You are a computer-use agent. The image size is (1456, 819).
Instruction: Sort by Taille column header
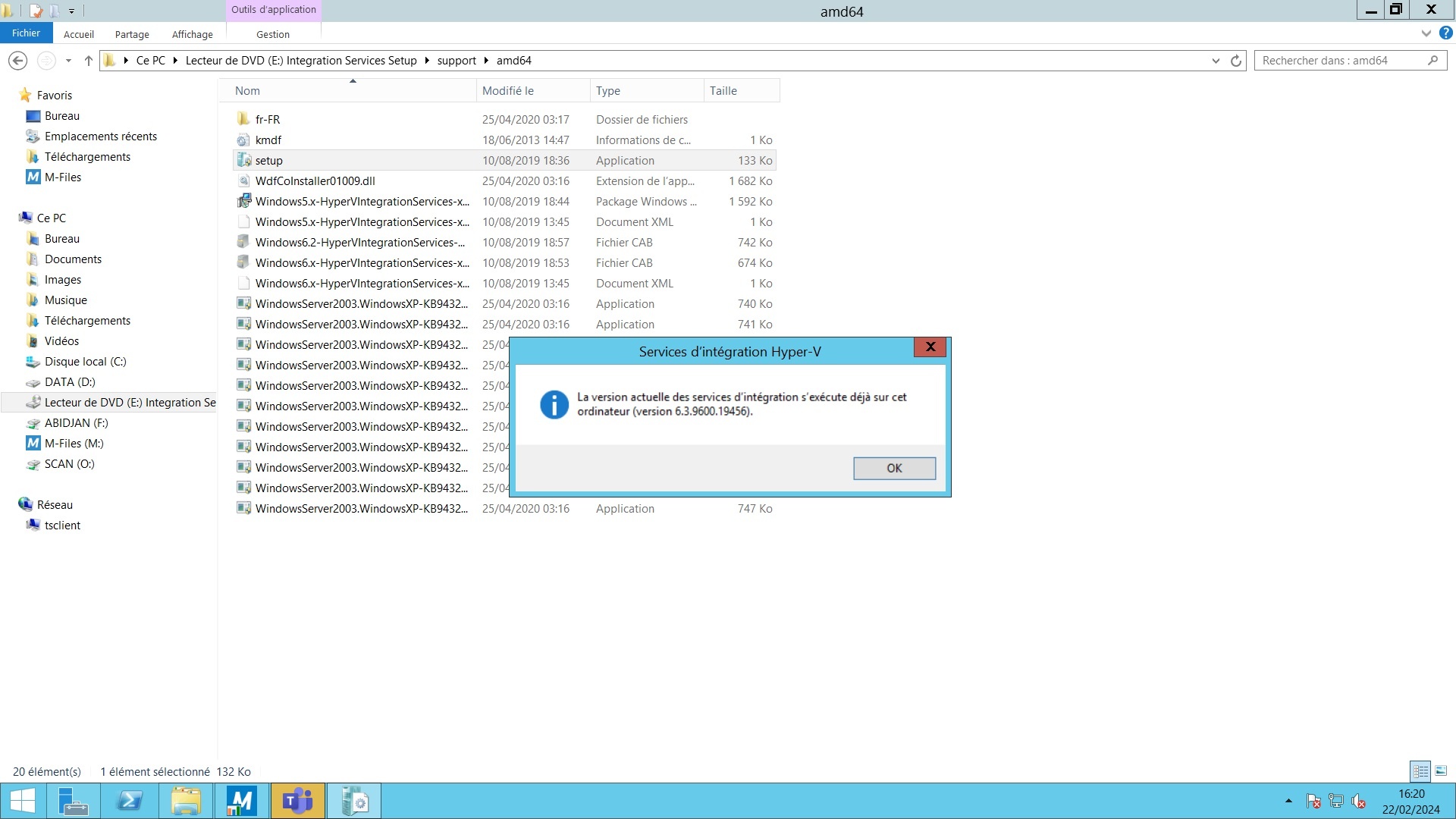(x=742, y=91)
